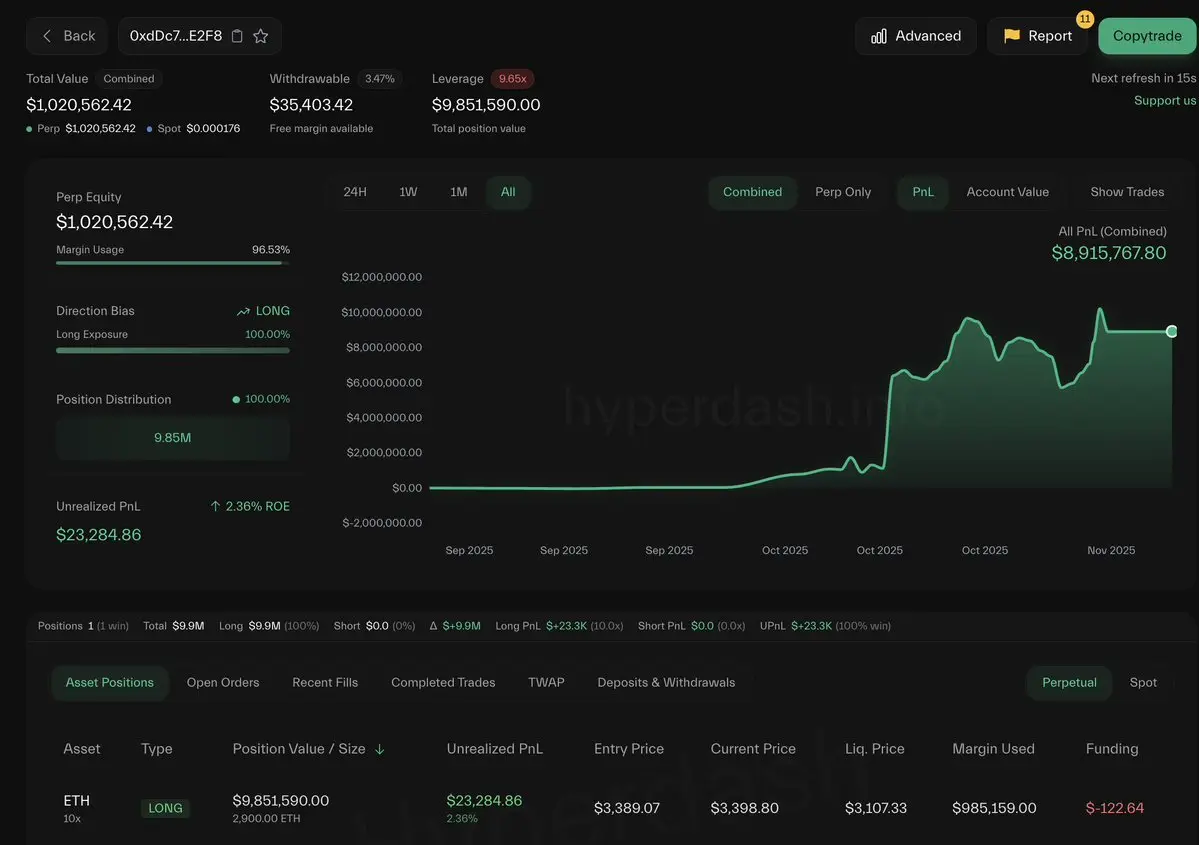Click the Funding column header
1199x845 pixels.
pyautogui.click(x=1112, y=749)
